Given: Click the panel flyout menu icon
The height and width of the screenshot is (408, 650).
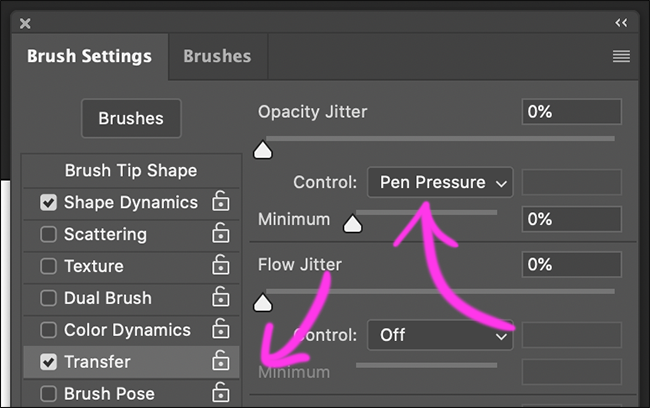Looking at the screenshot, I should tap(621, 57).
